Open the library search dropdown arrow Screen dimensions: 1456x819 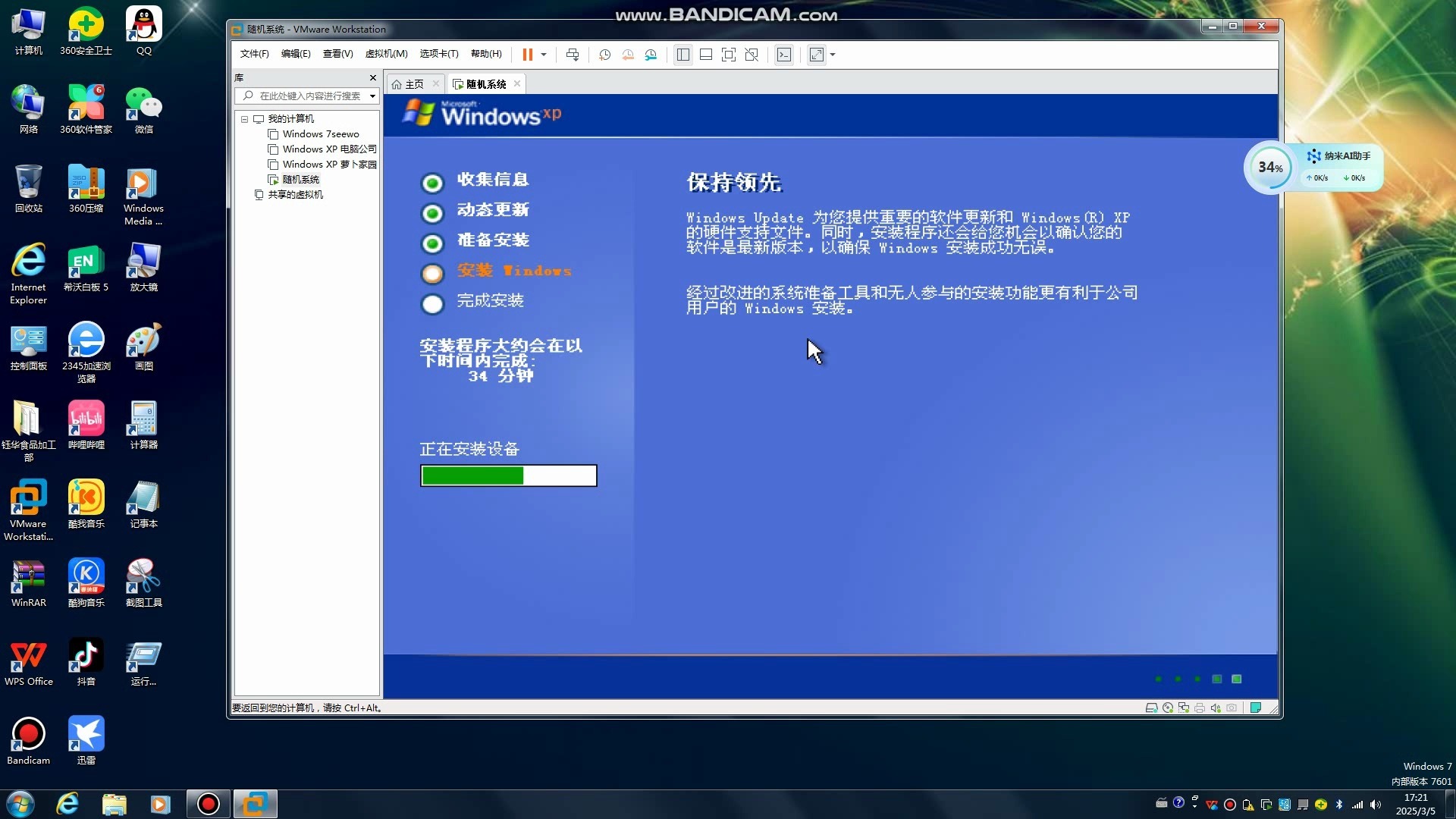[372, 96]
